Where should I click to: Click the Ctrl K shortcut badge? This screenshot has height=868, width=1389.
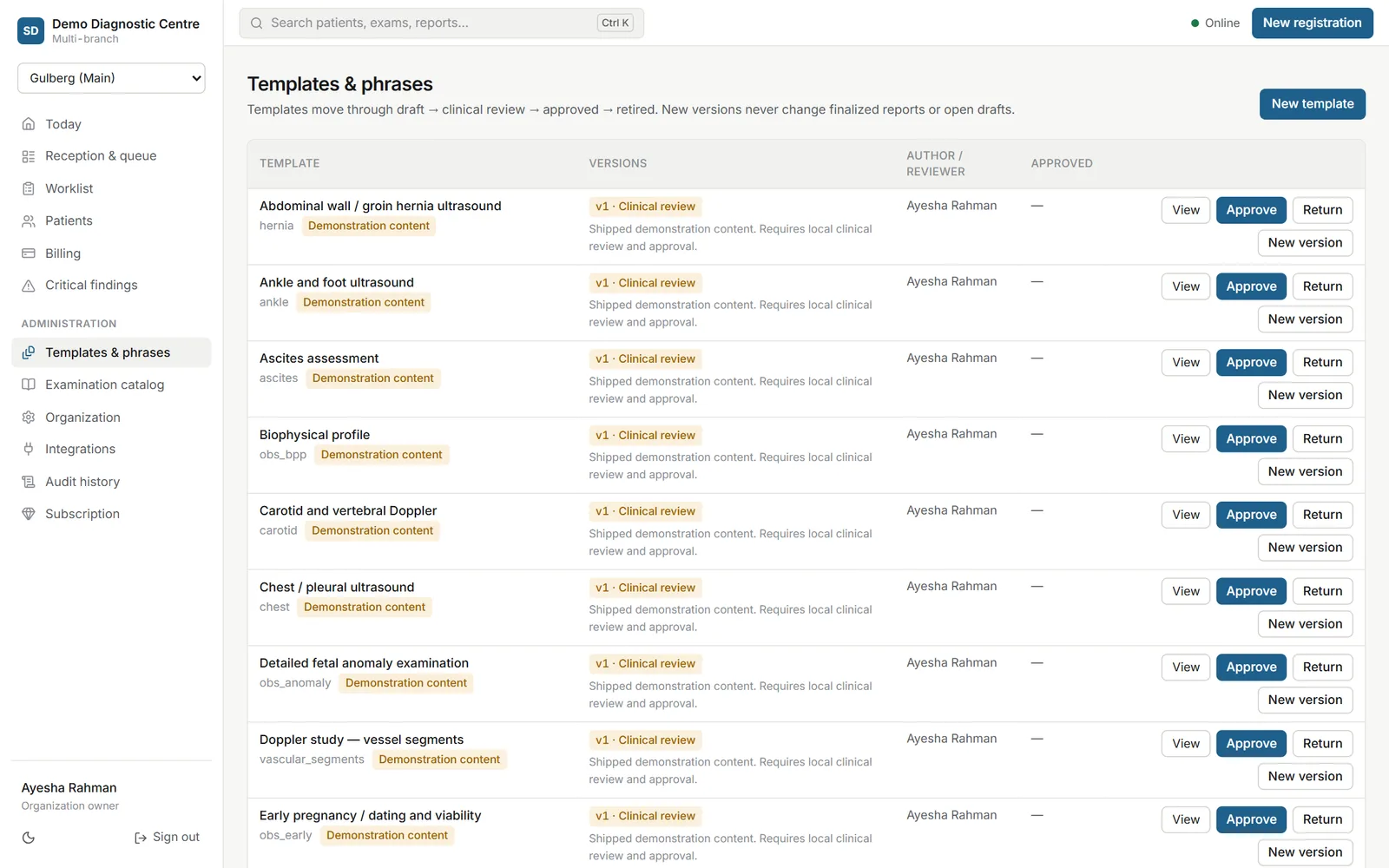616,23
